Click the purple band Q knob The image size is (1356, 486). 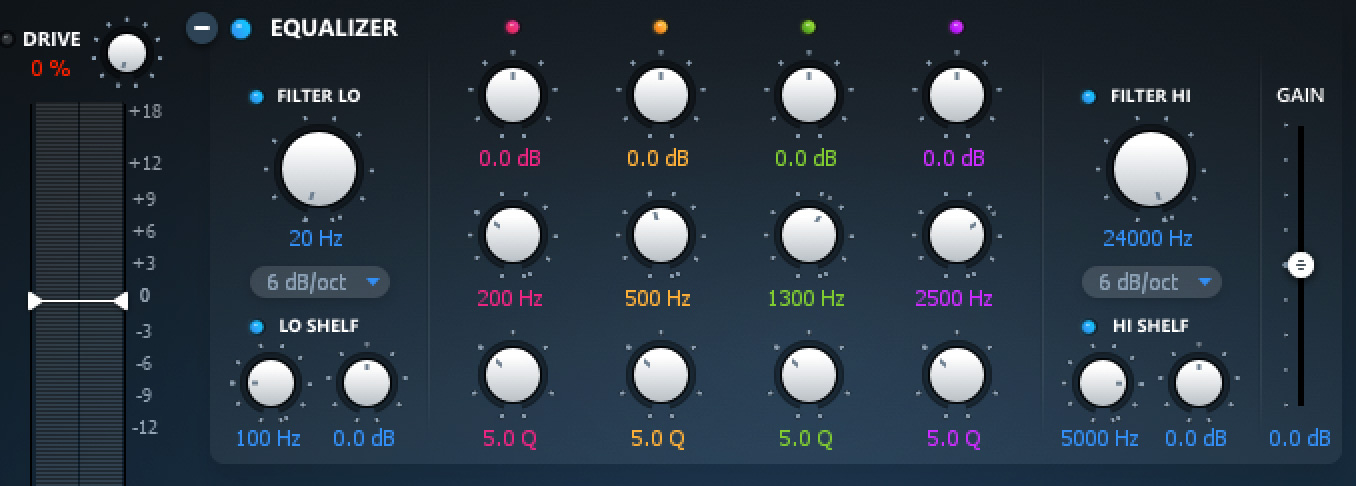[x=957, y=374]
